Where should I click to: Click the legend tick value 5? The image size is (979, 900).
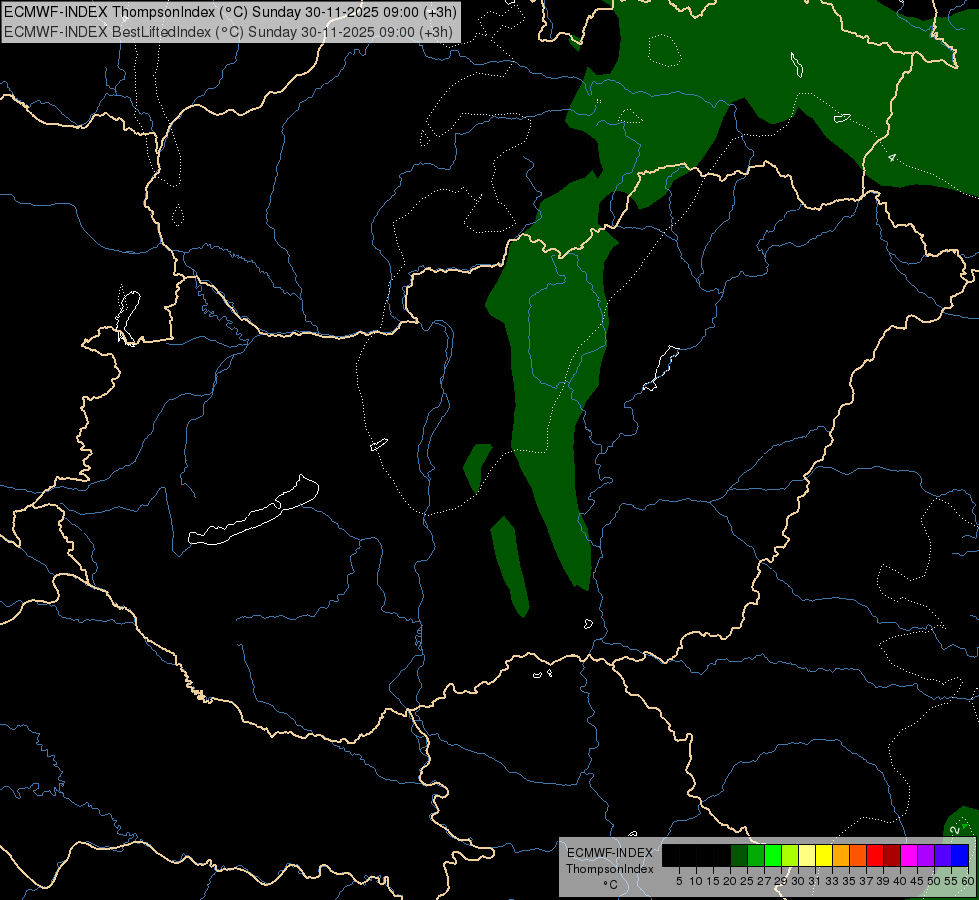pos(679,881)
